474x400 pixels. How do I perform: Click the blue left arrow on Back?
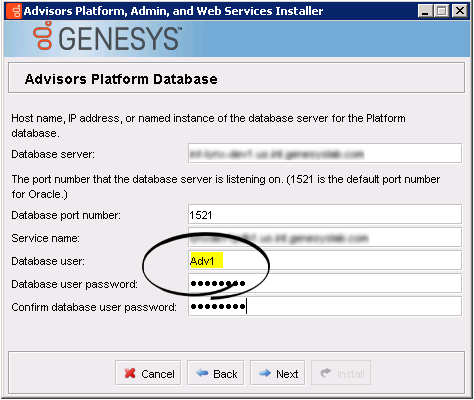pyautogui.click(x=202, y=373)
